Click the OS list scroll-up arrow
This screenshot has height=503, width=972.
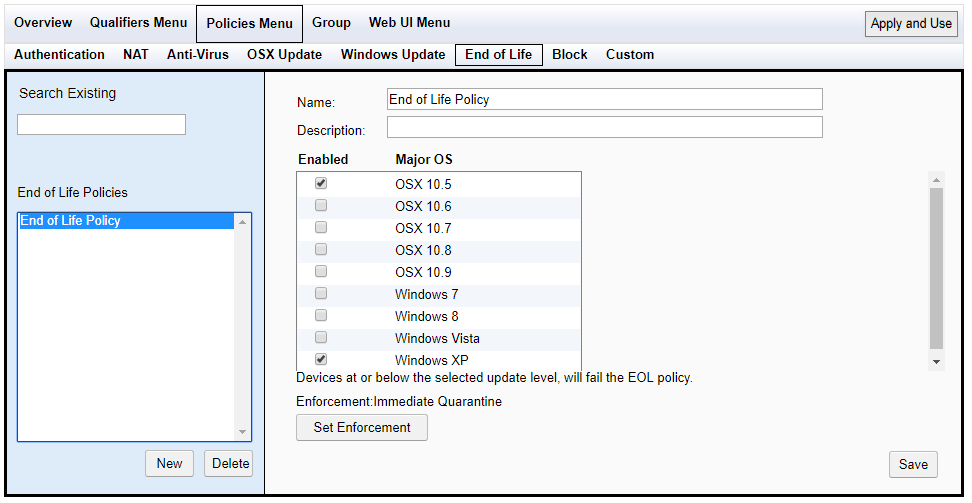[x=936, y=180]
